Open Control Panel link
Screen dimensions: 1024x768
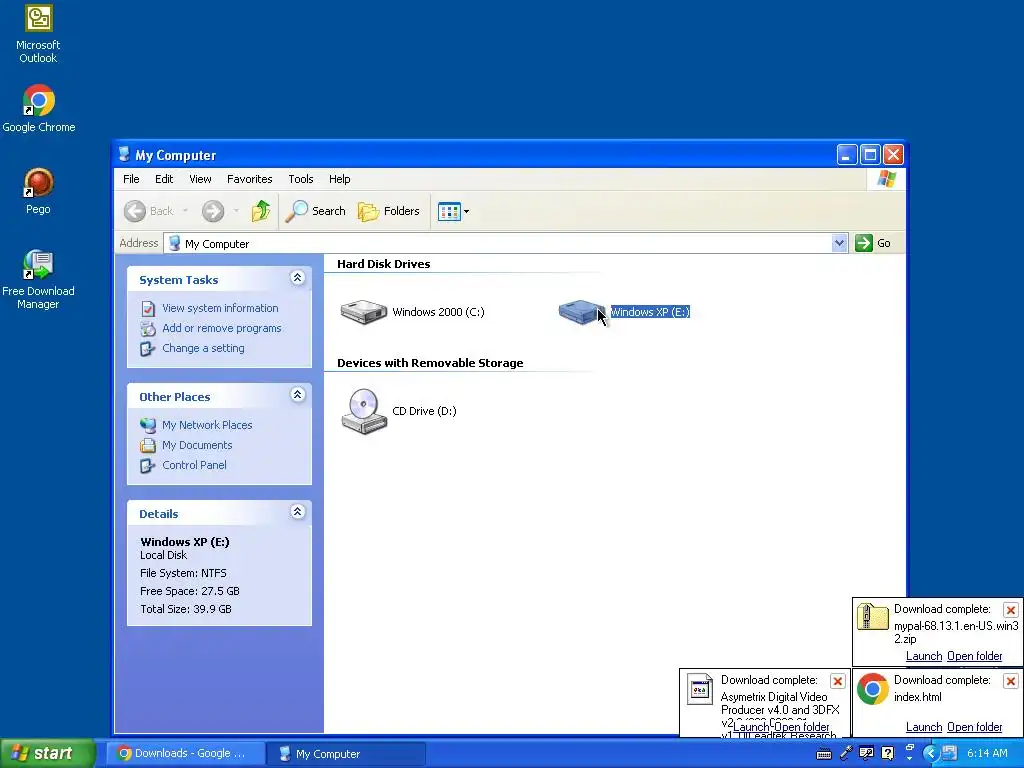(194, 466)
